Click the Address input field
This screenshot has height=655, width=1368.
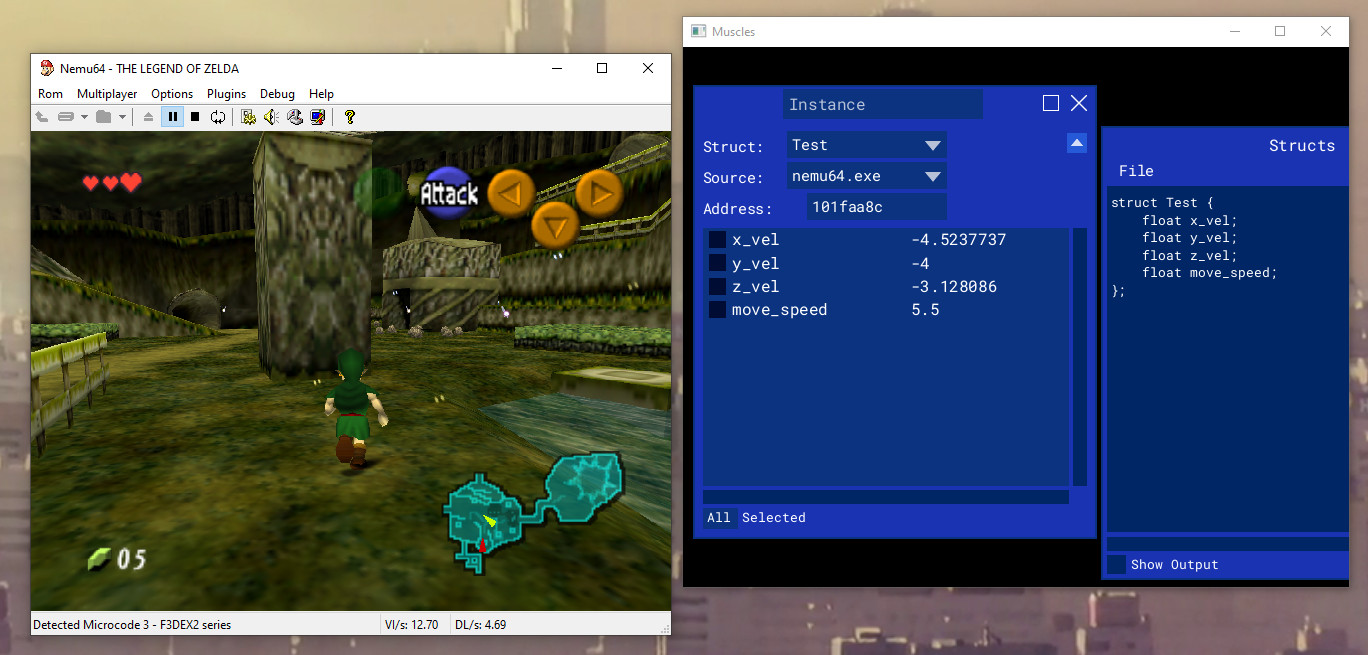(876, 207)
